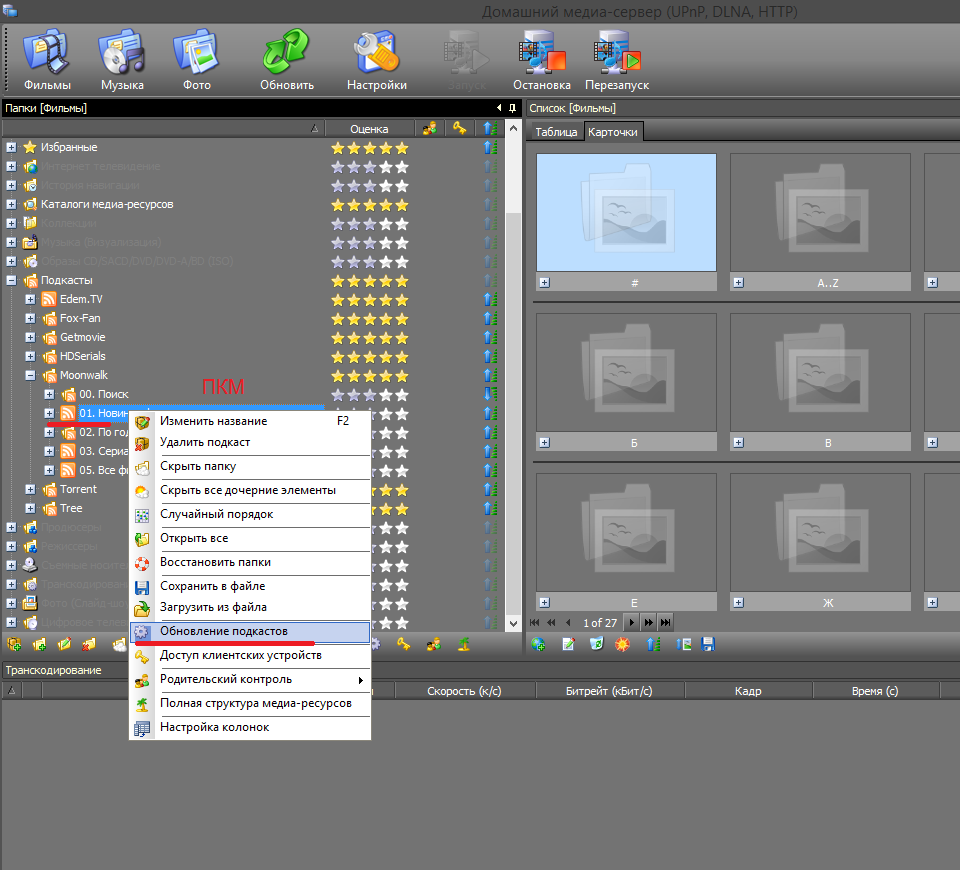The width and height of the screenshot is (960, 870).
Task: Collapse the Подкасты tree node
Action: [x=11, y=280]
